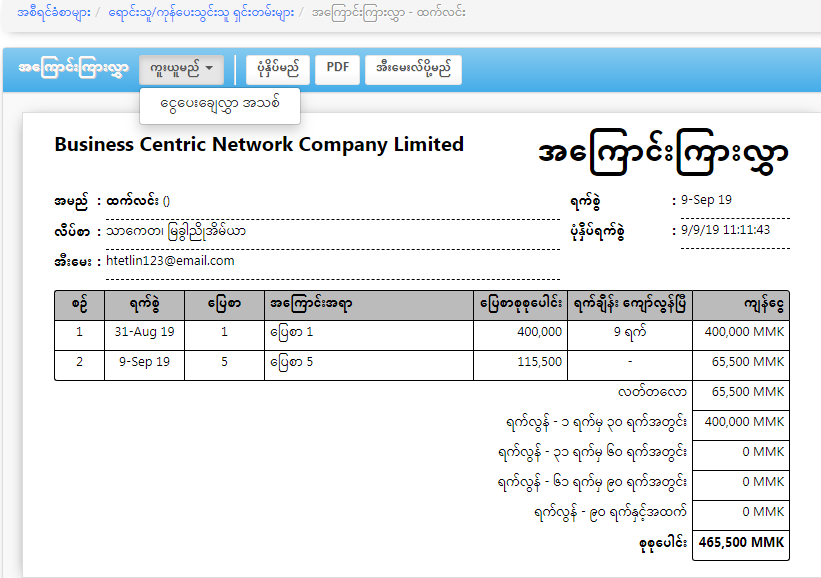Click balance 400,000 MMK in row 1
This screenshot has height=578, width=821.
pyautogui.click(x=744, y=332)
